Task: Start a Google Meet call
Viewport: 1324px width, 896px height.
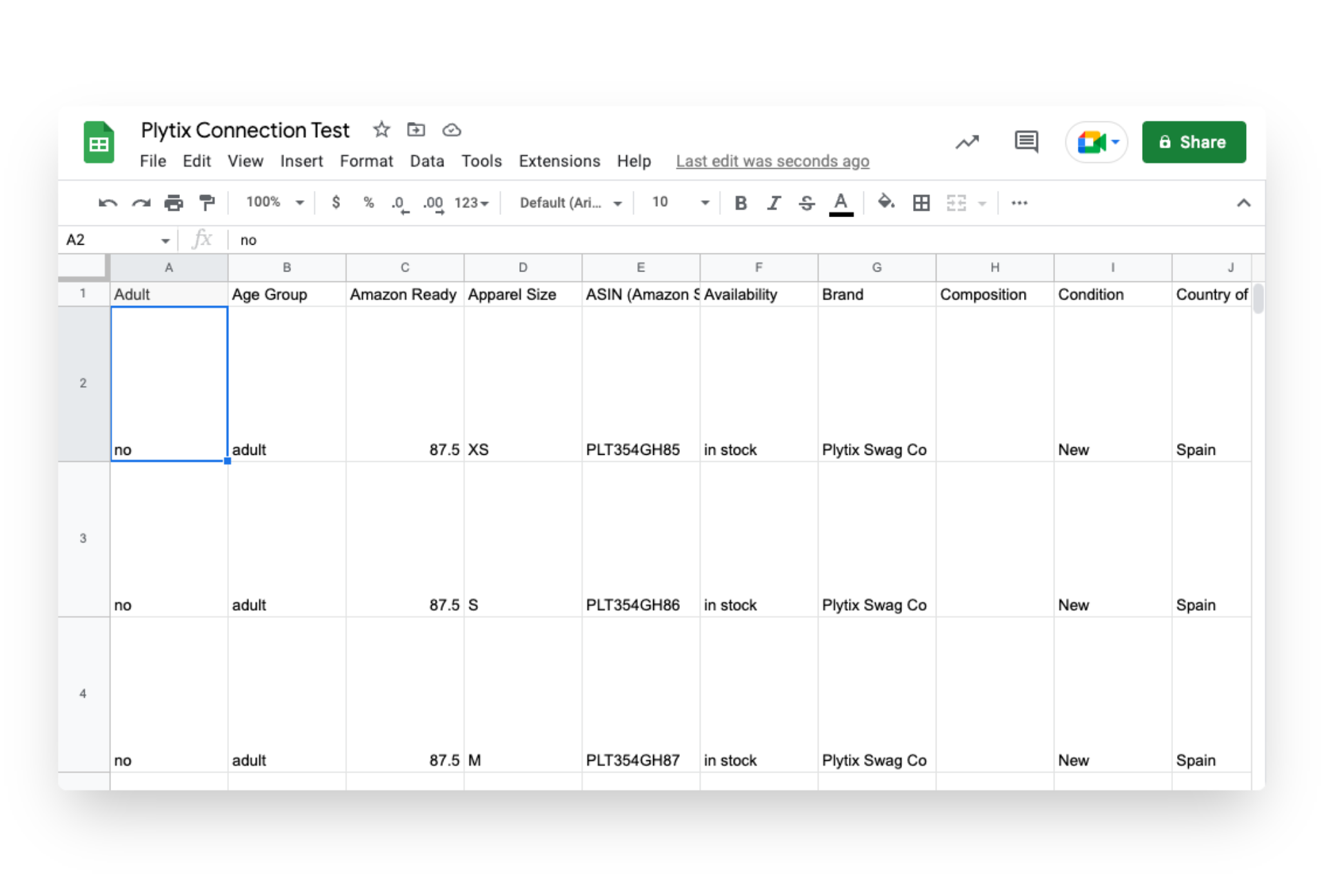Action: 1096,142
